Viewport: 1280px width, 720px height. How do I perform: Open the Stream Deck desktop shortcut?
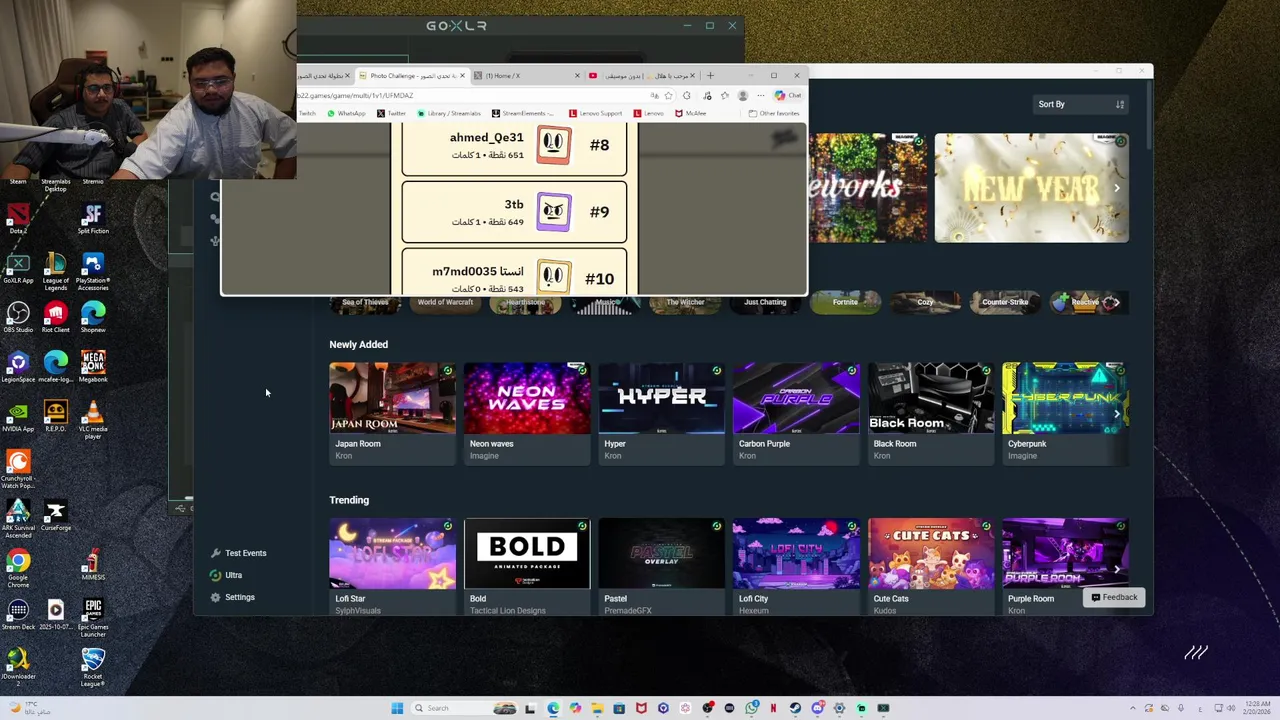click(18, 615)
